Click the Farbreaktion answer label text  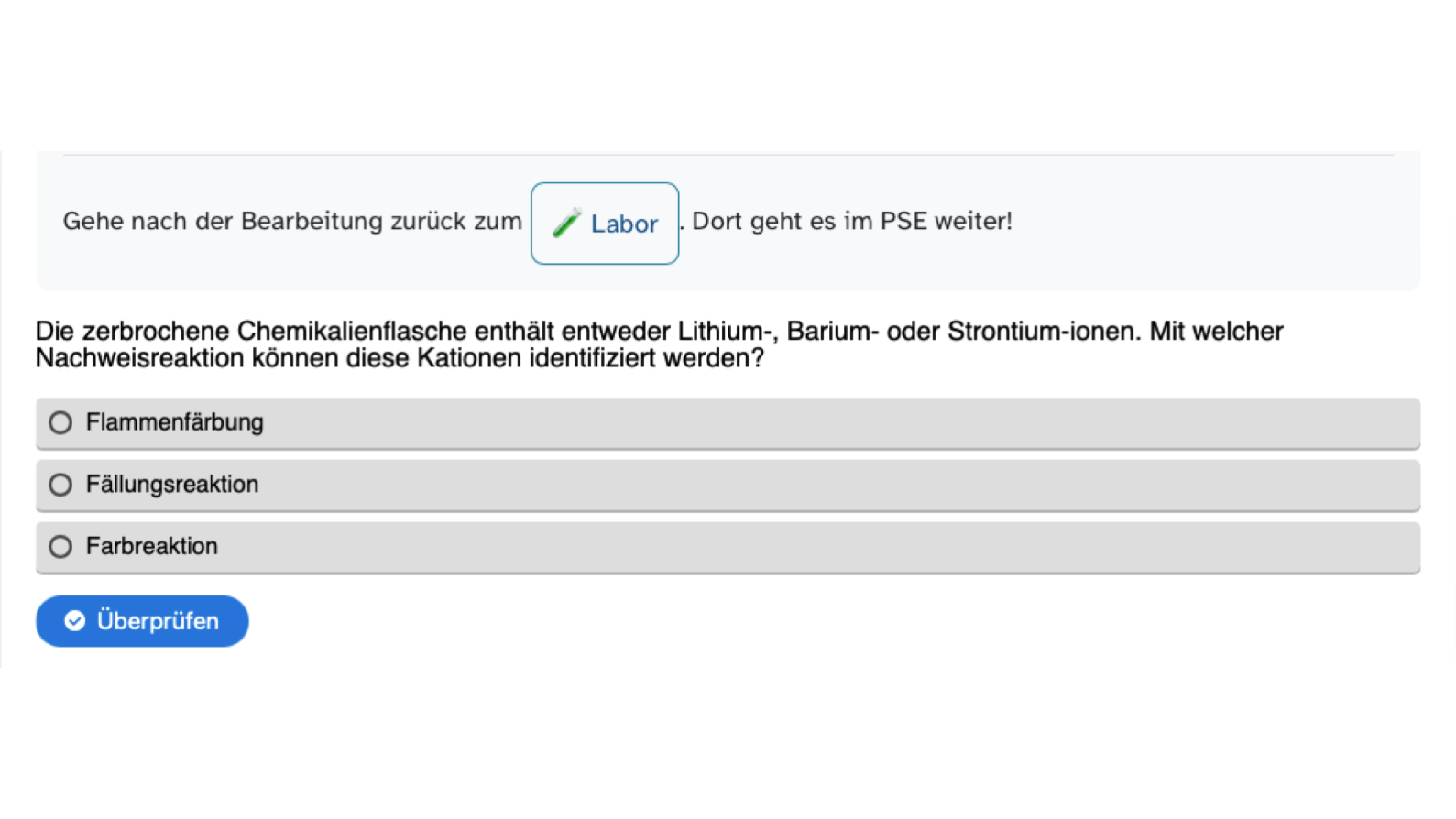151,547
